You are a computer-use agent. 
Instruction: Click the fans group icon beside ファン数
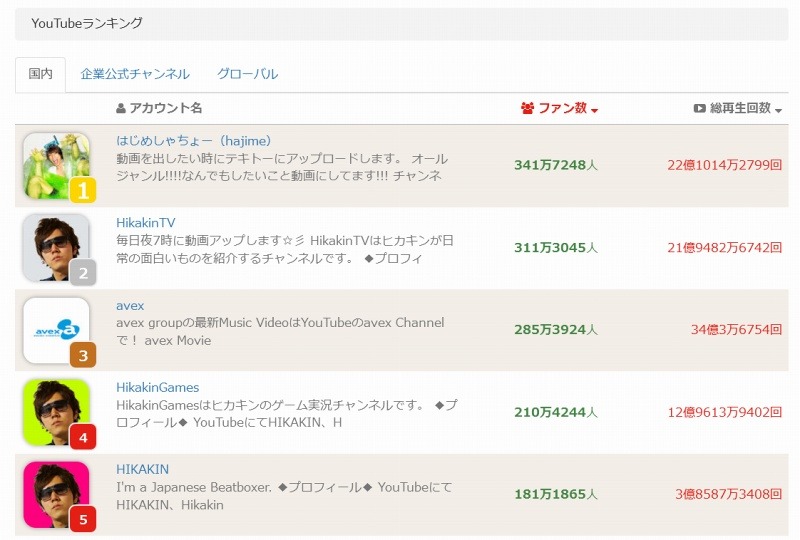pos(527,108)
